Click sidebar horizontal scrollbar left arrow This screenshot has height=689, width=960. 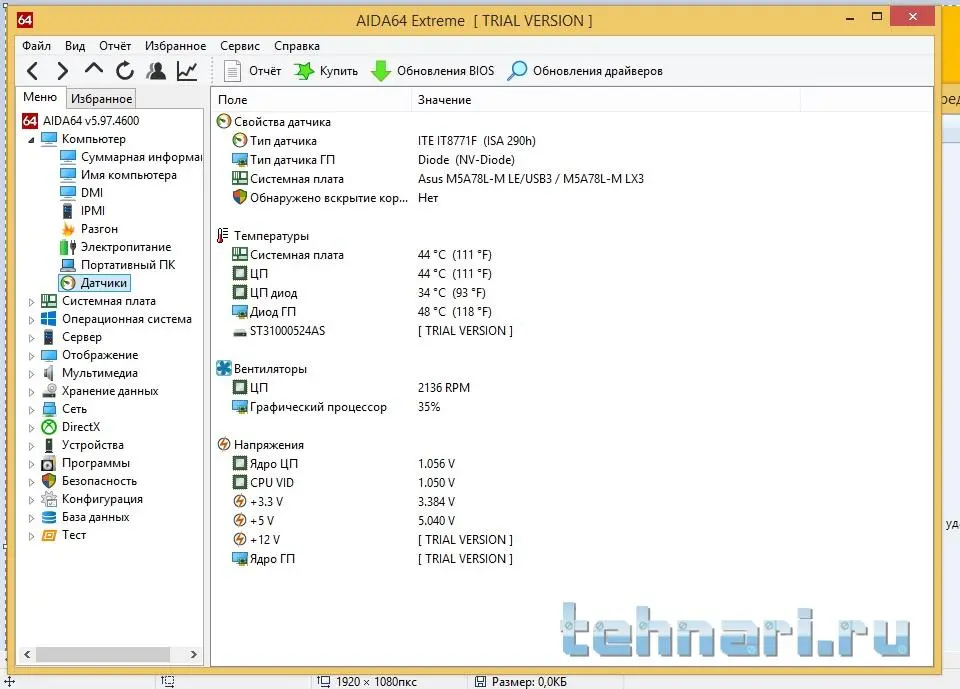(x=27, y=654)
